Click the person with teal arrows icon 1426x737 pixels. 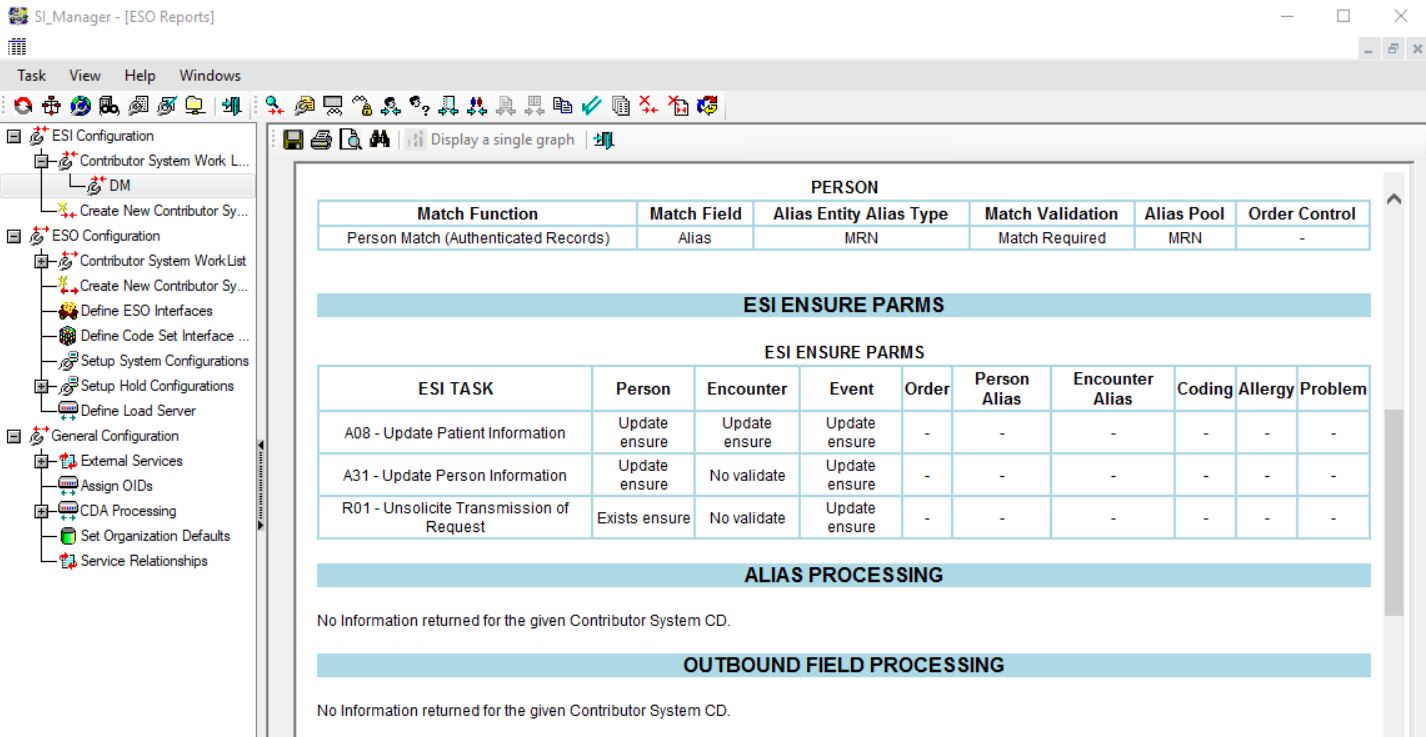click(391, 105)
